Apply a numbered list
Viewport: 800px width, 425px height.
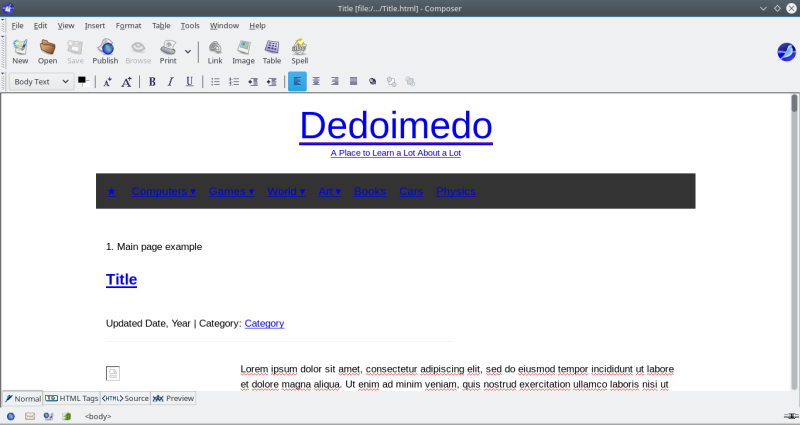[234, 82]
